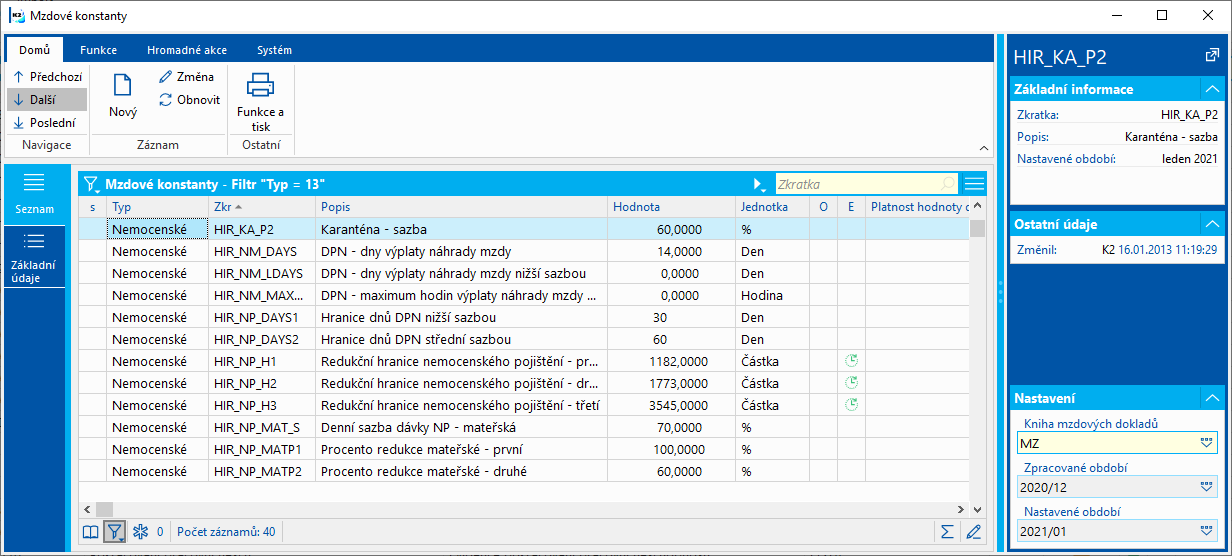
Task: Select the HIR_NP_MATP1 row
Action: 524,449
